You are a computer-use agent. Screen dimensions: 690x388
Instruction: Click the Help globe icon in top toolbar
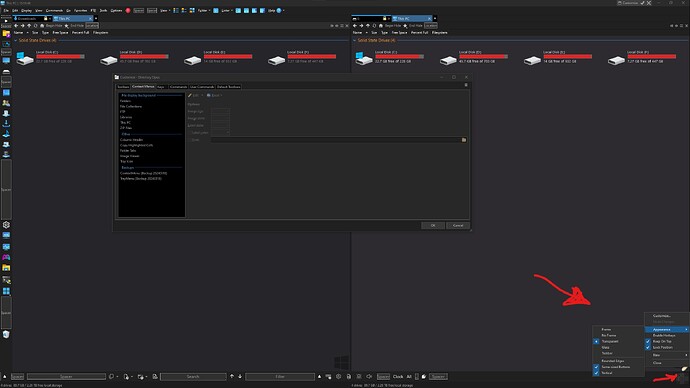[x=279, y=10]
